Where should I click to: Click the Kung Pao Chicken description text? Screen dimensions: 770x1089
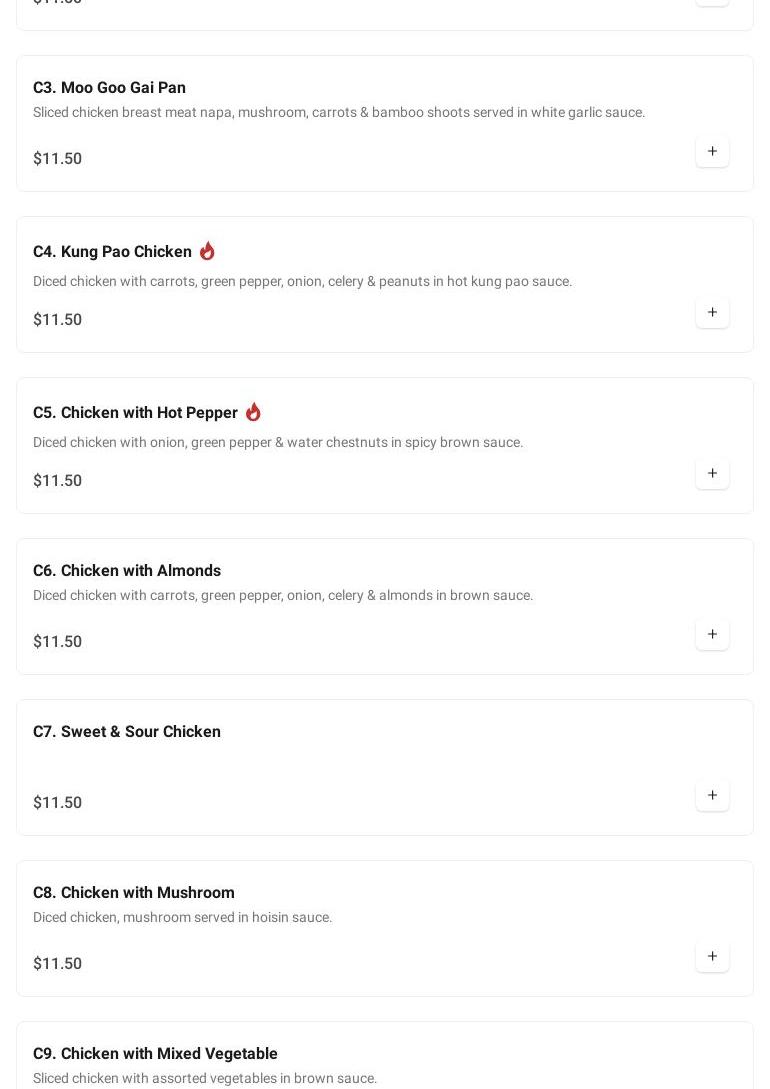(x=302, y=282)
